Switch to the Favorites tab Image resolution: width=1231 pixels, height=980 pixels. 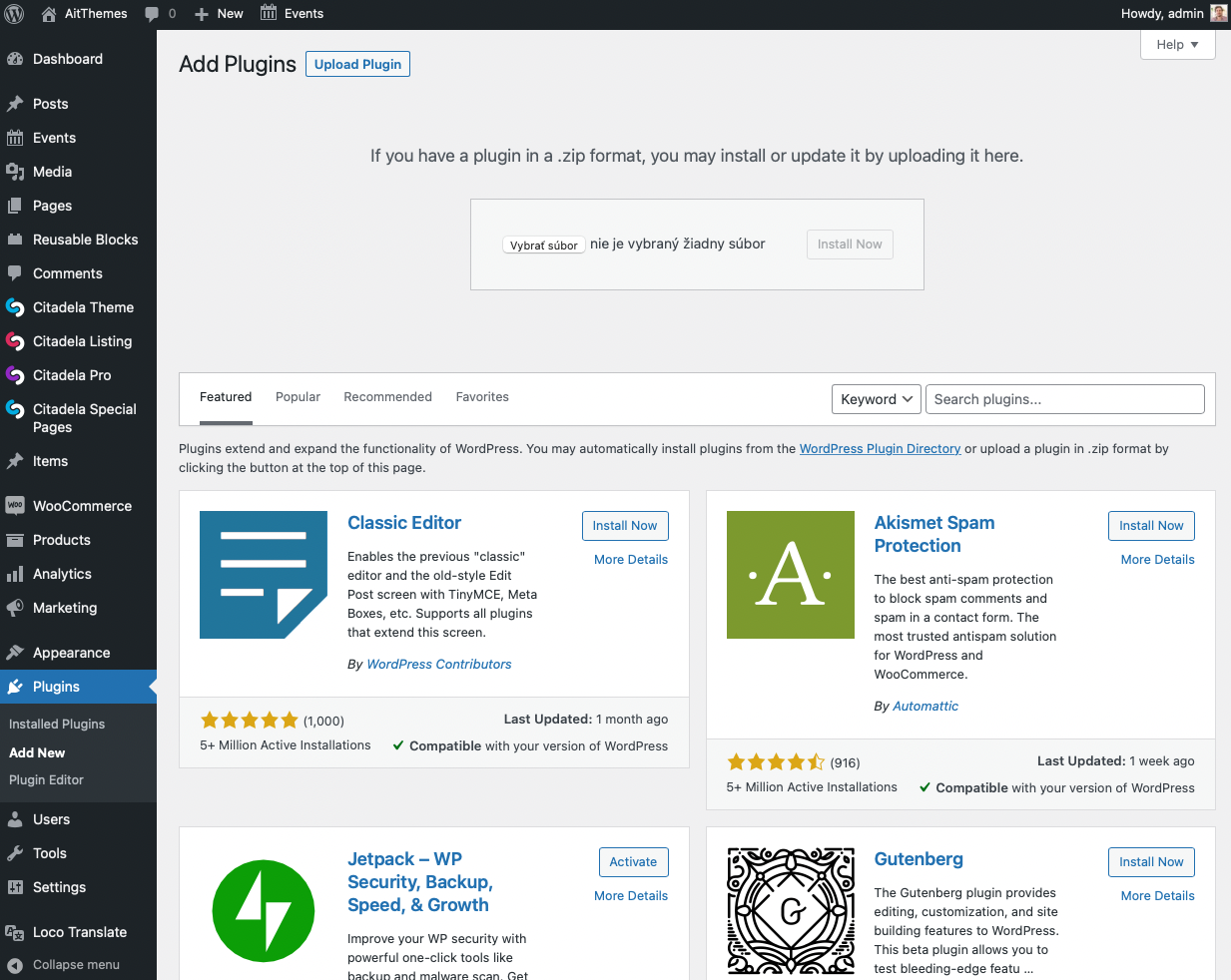click(482, 397)
